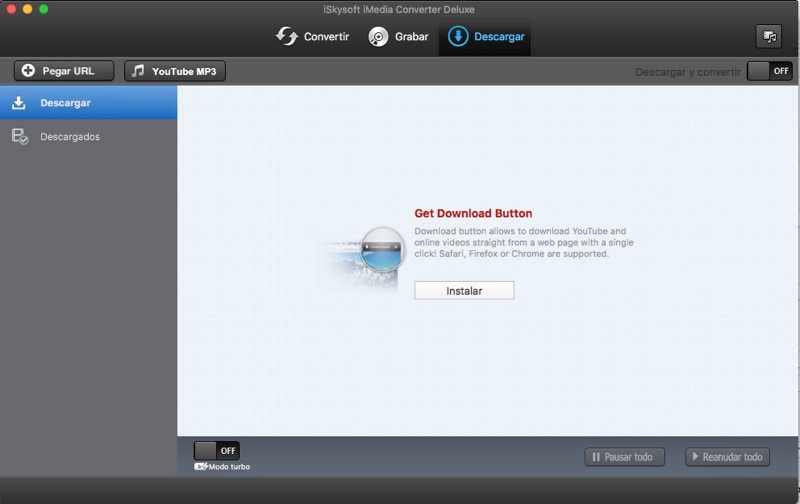Toggle the Descargar y convertir switch
The image size is (800, 504).
[x=770, y=71]
